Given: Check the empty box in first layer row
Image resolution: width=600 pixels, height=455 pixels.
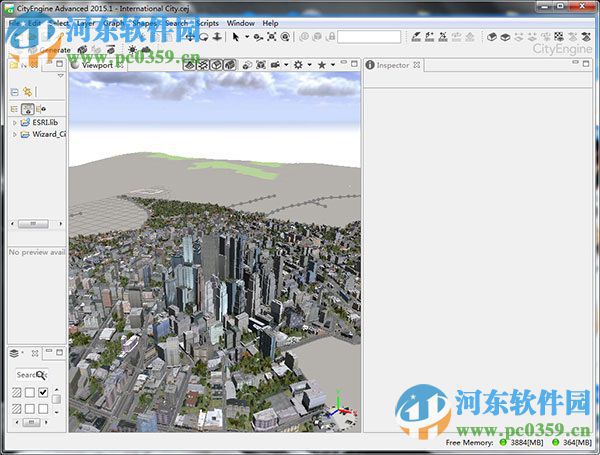Looking at the screenshot, I should pos(29,392).
